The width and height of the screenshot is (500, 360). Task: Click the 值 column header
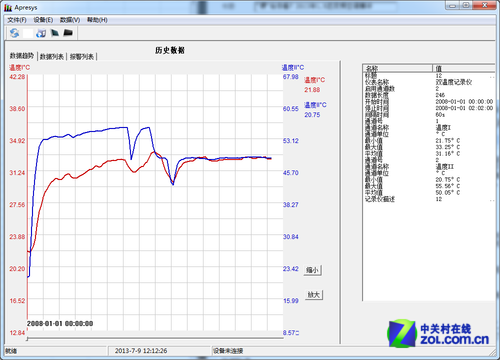464,68
